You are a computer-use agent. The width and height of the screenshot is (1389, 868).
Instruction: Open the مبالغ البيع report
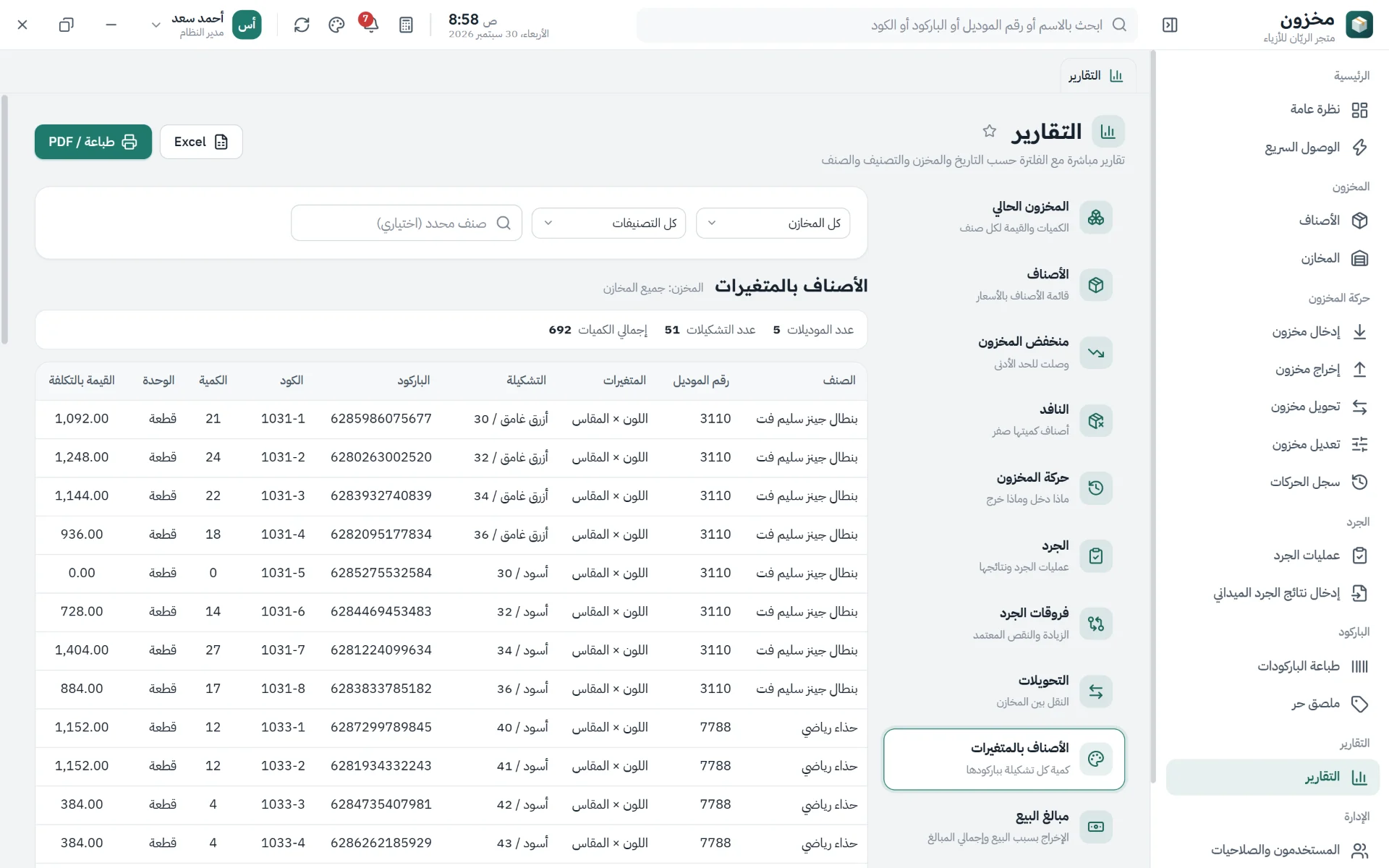point(1004,827)
